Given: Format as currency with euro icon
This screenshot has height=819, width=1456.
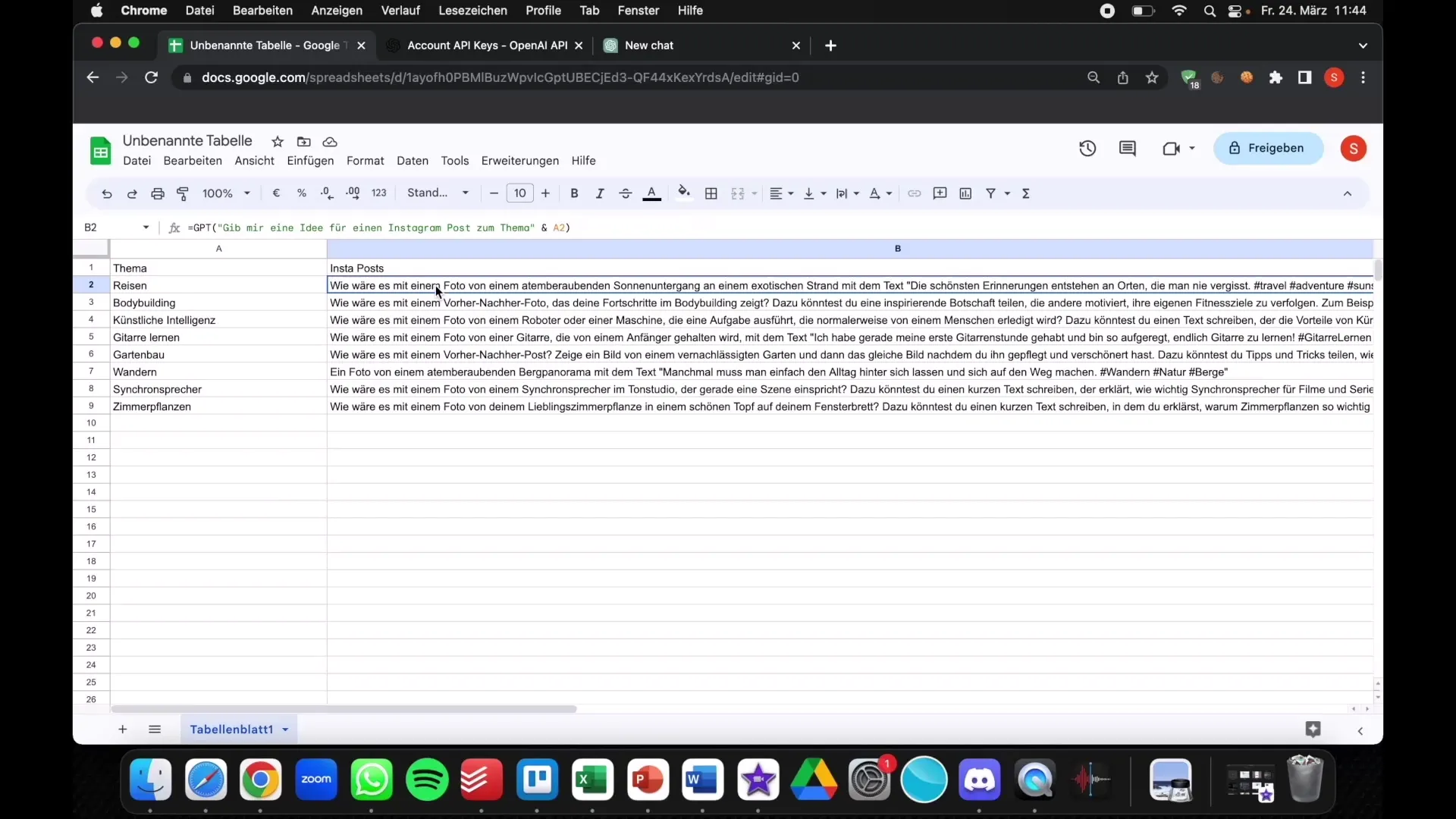Looking at the screenshot, I should click(276, 193).
